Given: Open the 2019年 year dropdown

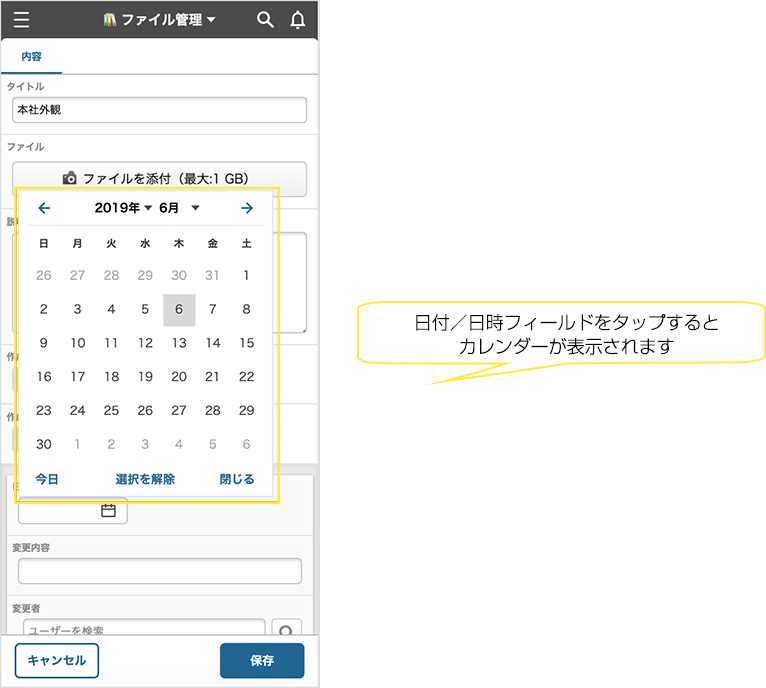Looking at the screenshot, I should [x=123, y=208].
